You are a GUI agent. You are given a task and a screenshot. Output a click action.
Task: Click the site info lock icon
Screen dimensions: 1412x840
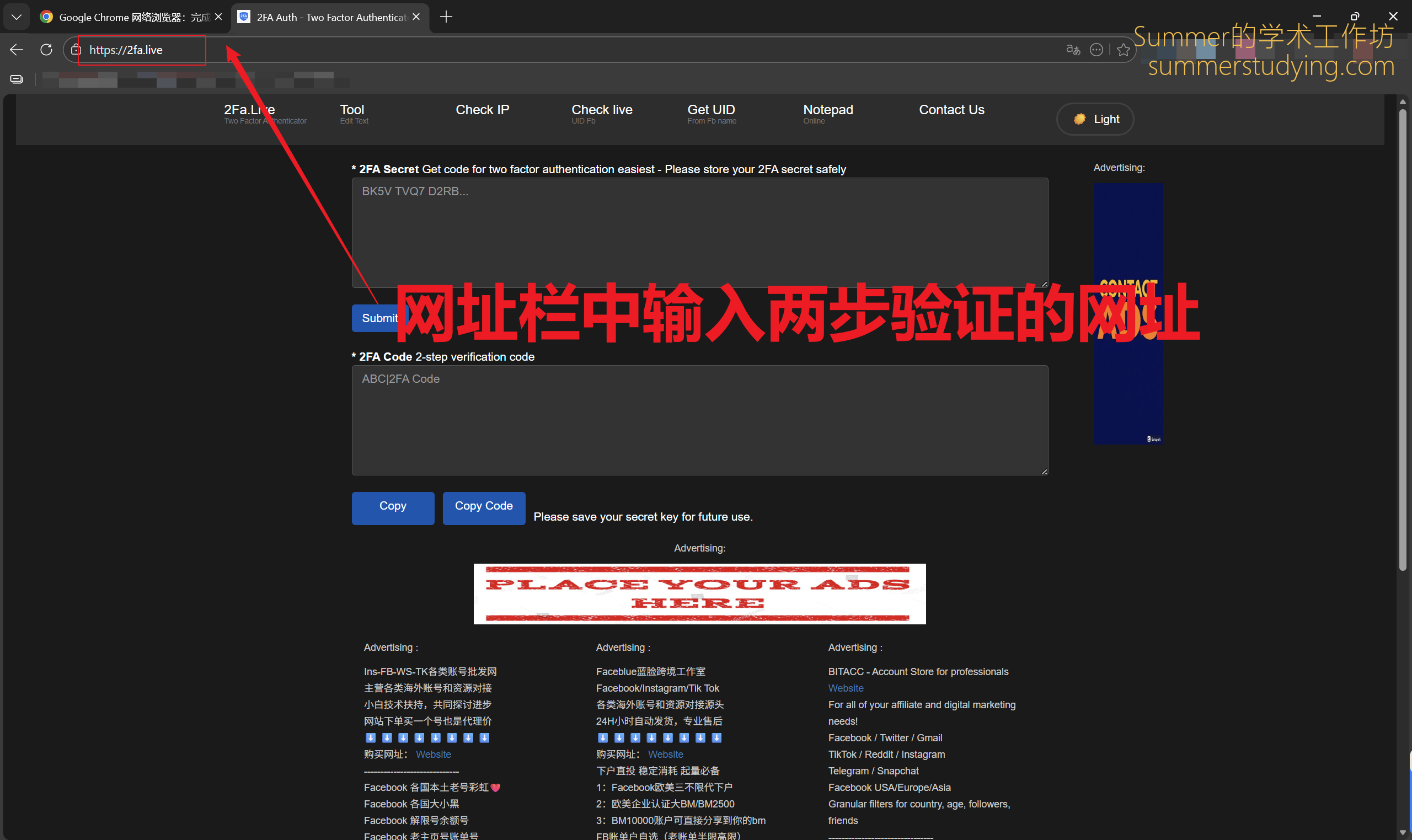pos(77,50)
